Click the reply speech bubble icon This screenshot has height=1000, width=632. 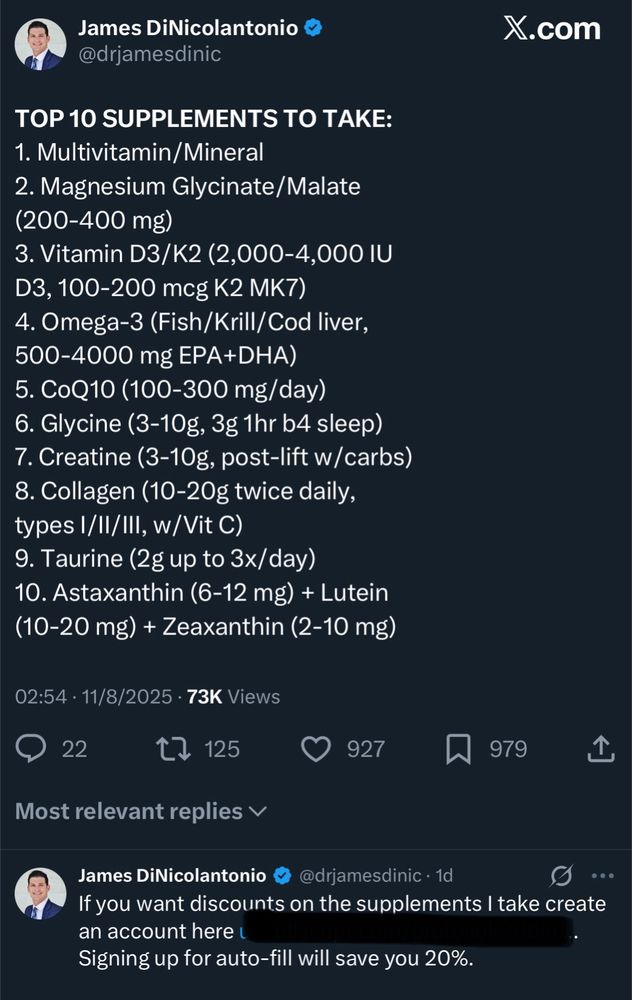coord(30,748)
